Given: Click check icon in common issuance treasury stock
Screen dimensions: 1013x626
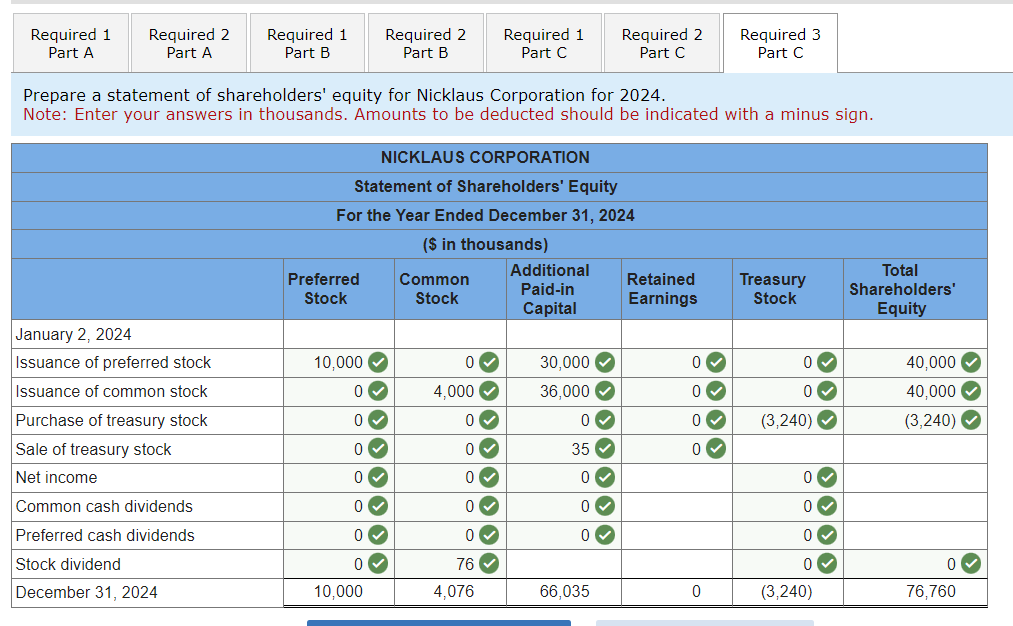Looking at the screenshot, I should point(827,391).
